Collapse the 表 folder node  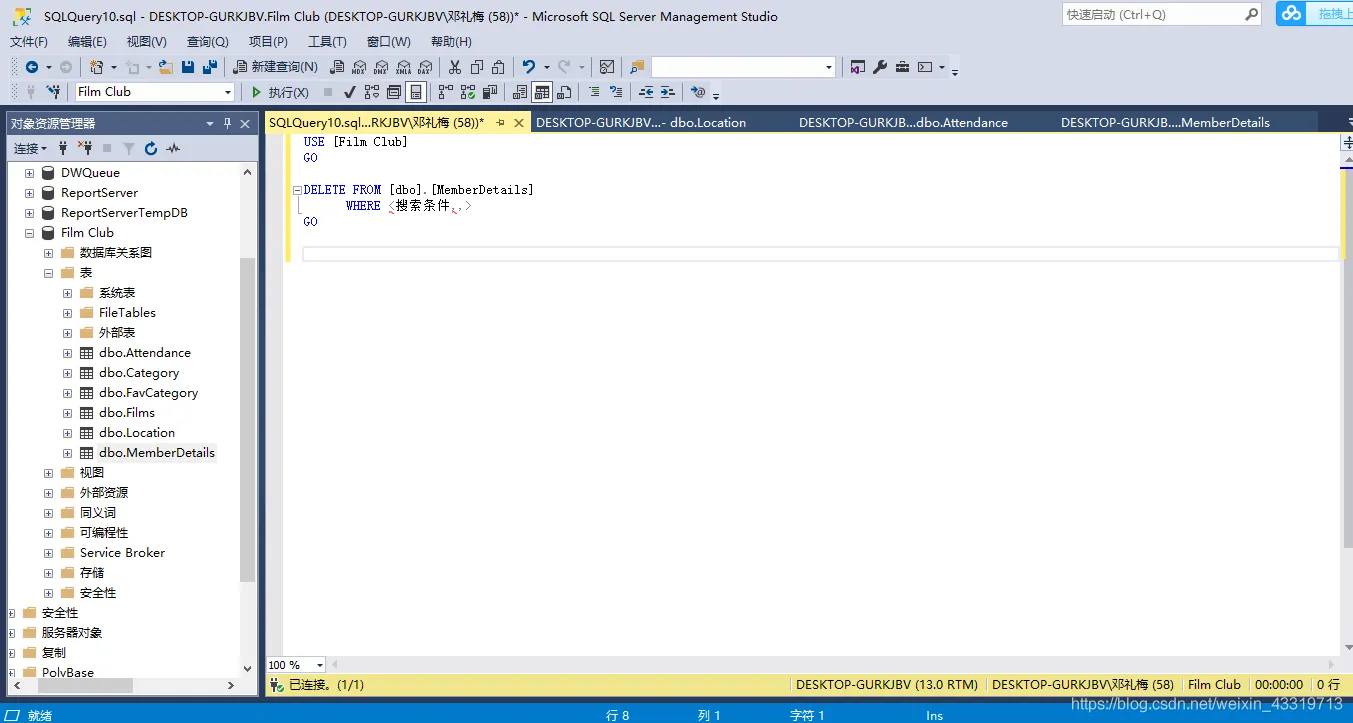coord(48,273)
